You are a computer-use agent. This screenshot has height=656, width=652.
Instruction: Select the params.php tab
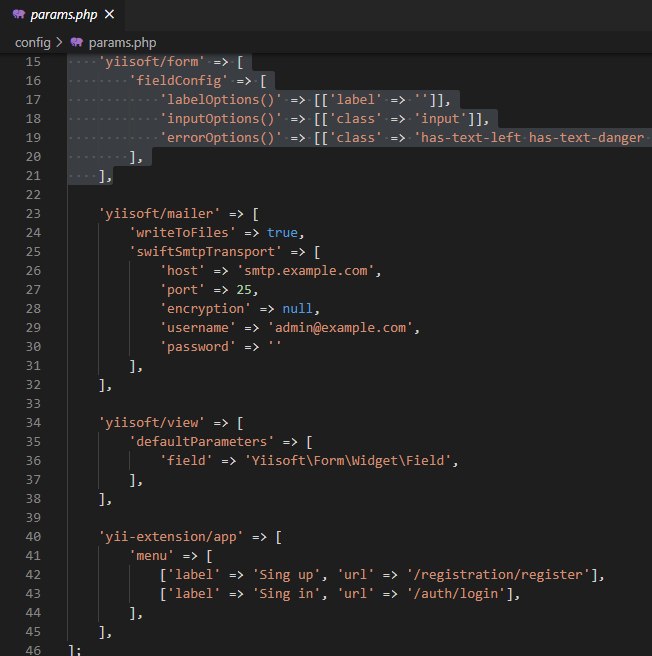tap(62, 15)
